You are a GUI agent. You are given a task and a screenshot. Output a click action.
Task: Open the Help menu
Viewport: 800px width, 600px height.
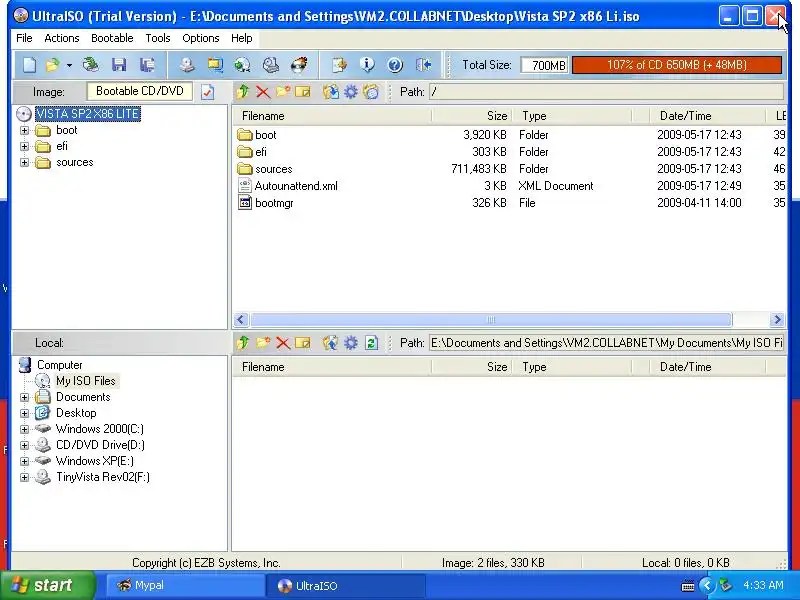(241, 38)
